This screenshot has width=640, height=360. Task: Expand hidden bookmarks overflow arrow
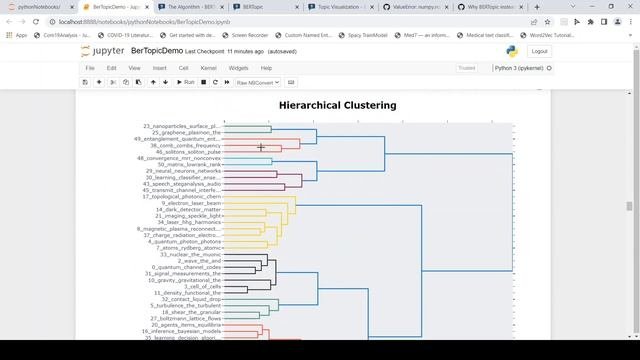pyautogui.click(x=630, y=36)
